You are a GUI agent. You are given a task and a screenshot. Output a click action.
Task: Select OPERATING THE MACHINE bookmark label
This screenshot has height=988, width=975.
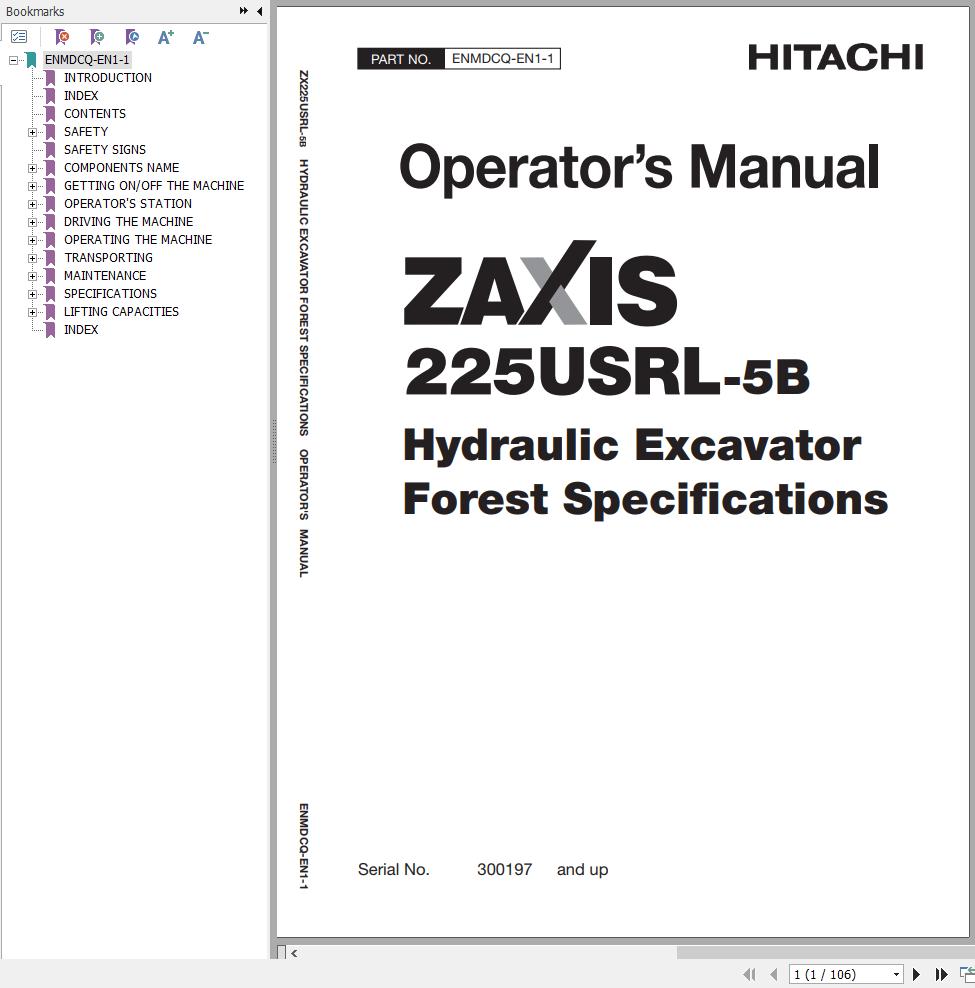tap(138, 239)
